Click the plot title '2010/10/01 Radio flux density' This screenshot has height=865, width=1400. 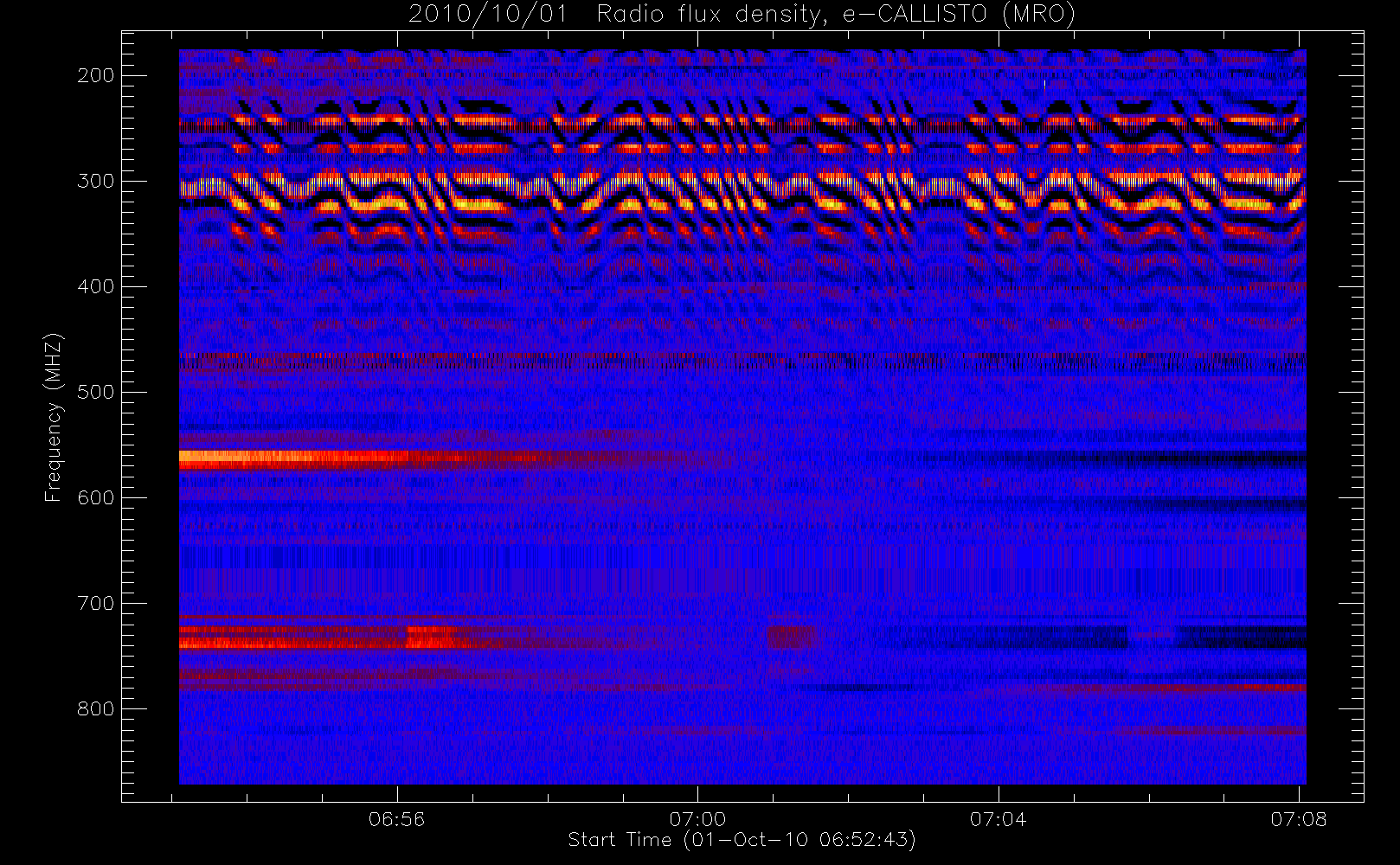click(x=742, y=15)
